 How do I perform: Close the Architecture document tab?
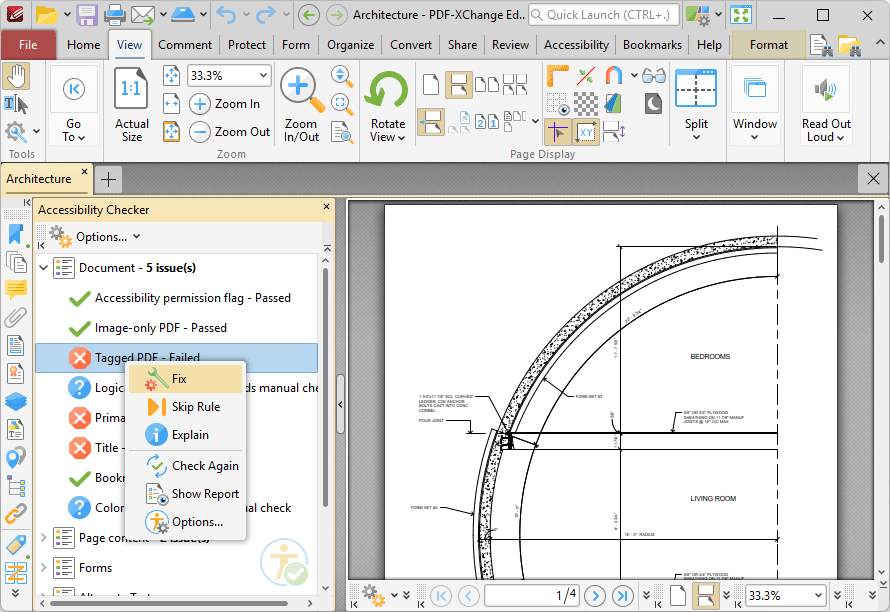click(85, 171)
